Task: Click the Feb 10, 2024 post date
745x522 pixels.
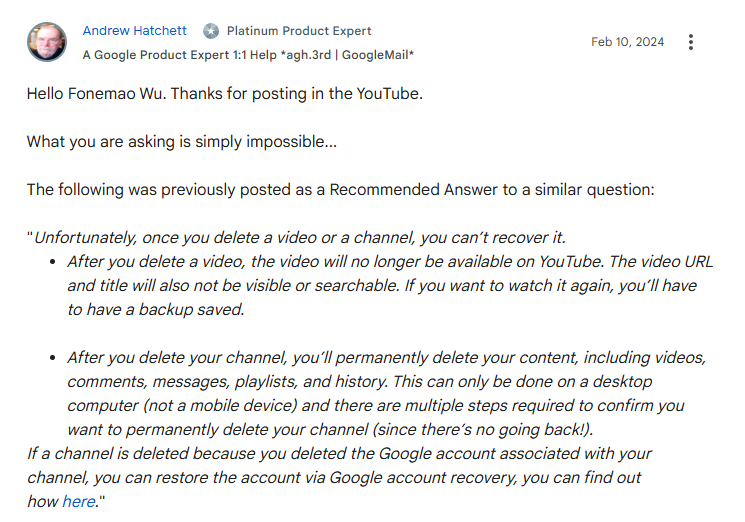Action: [627, 42]
